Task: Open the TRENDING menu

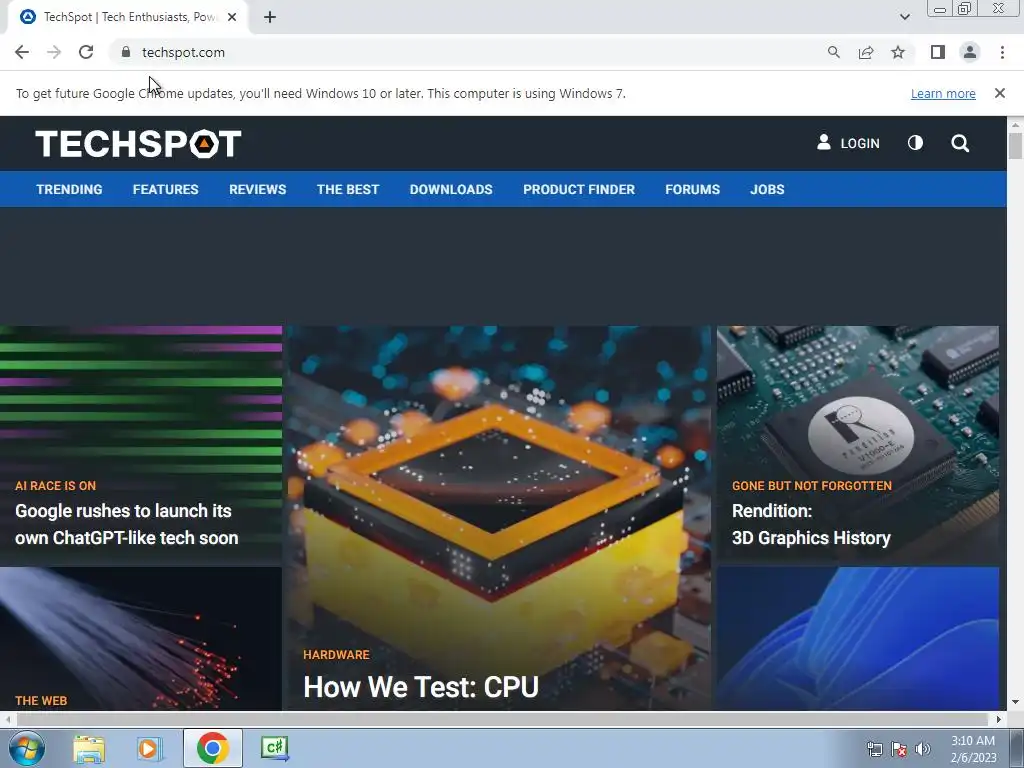Action: pyautogui.click(x=69, y=189)
